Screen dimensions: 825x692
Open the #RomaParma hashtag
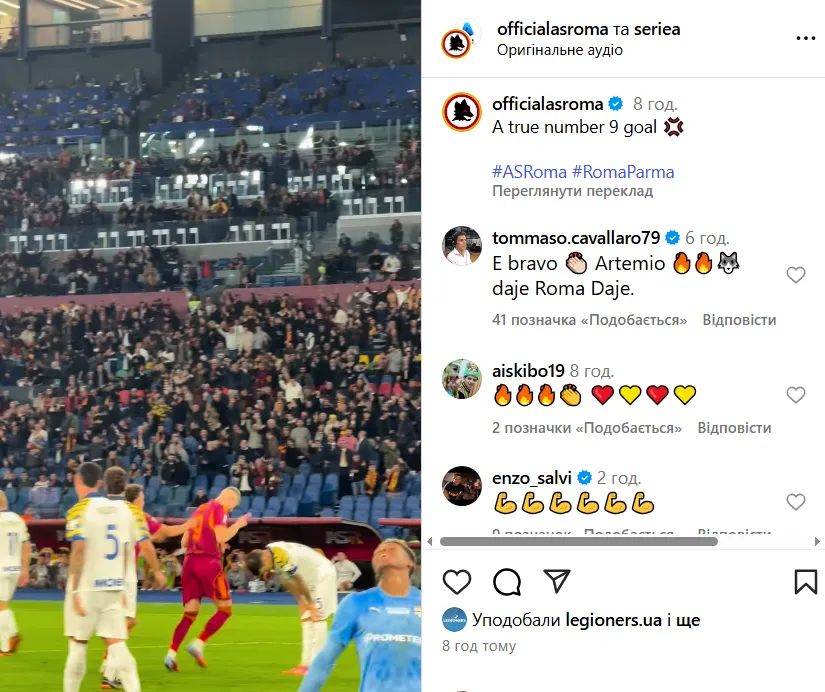pos(623,172)
